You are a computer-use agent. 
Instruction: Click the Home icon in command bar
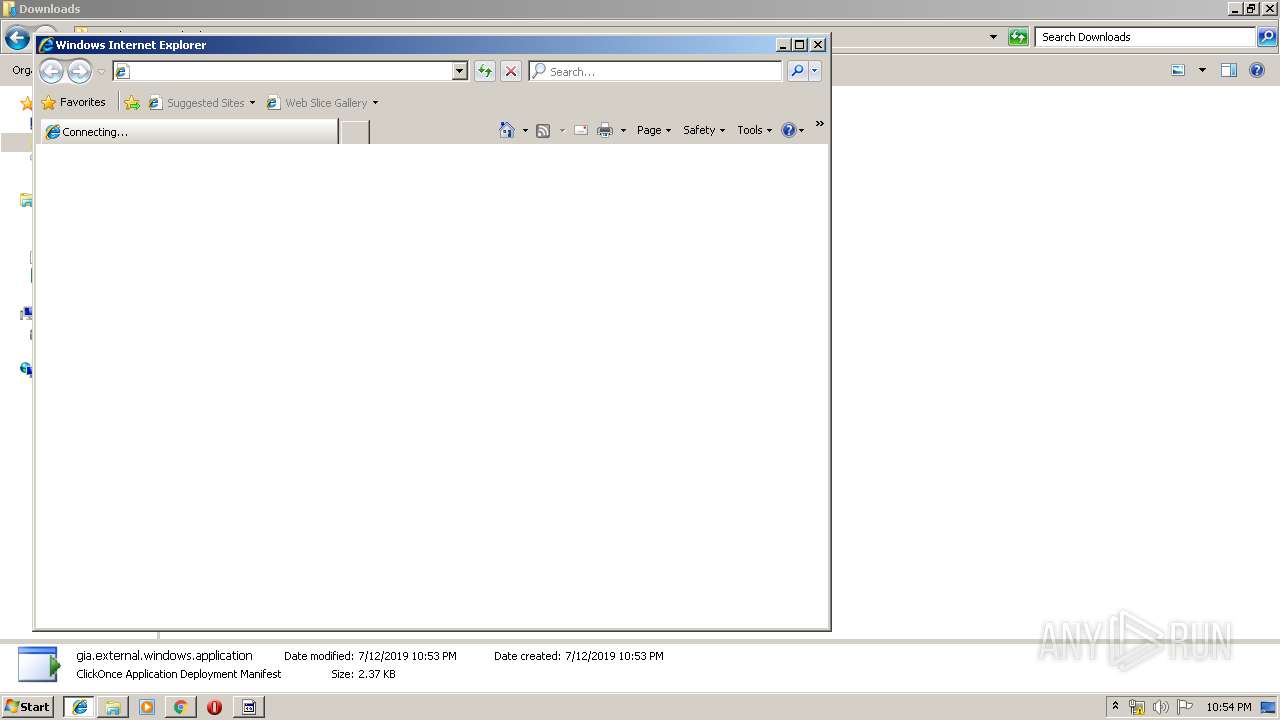(507, 130)
